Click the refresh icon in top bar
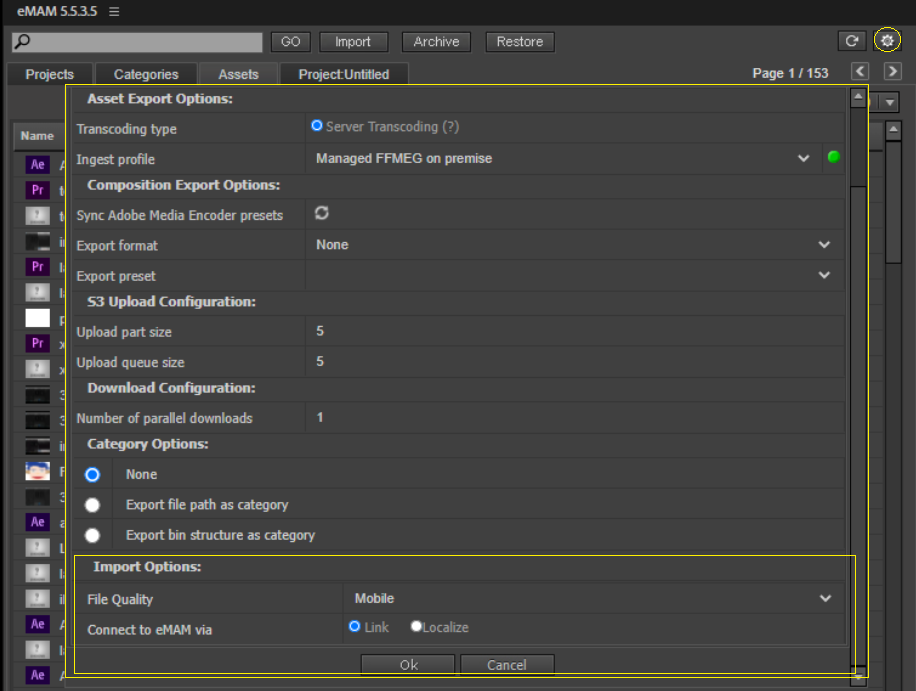Screen dimensions: 916x691 coord(852,41)
